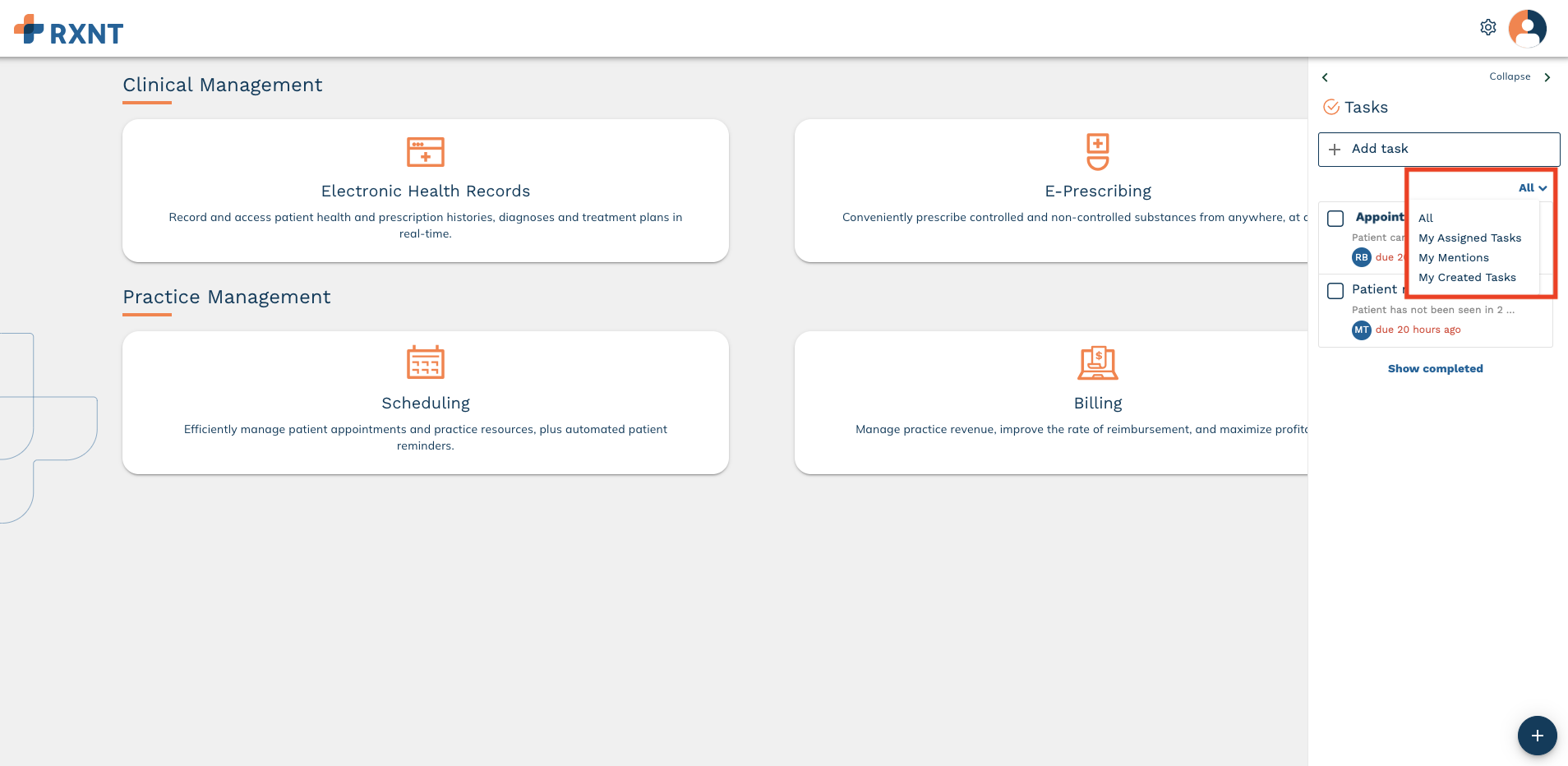Open the All filter dropdown
Screen dimensions: 1568x766
tap(1533, 187)
